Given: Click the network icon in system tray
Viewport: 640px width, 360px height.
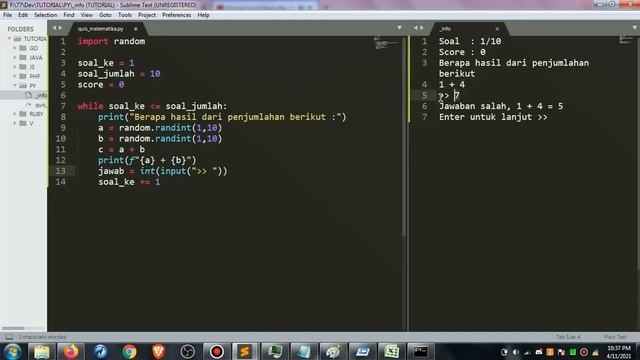Looking at the screenshot, I should click(527, 352).
